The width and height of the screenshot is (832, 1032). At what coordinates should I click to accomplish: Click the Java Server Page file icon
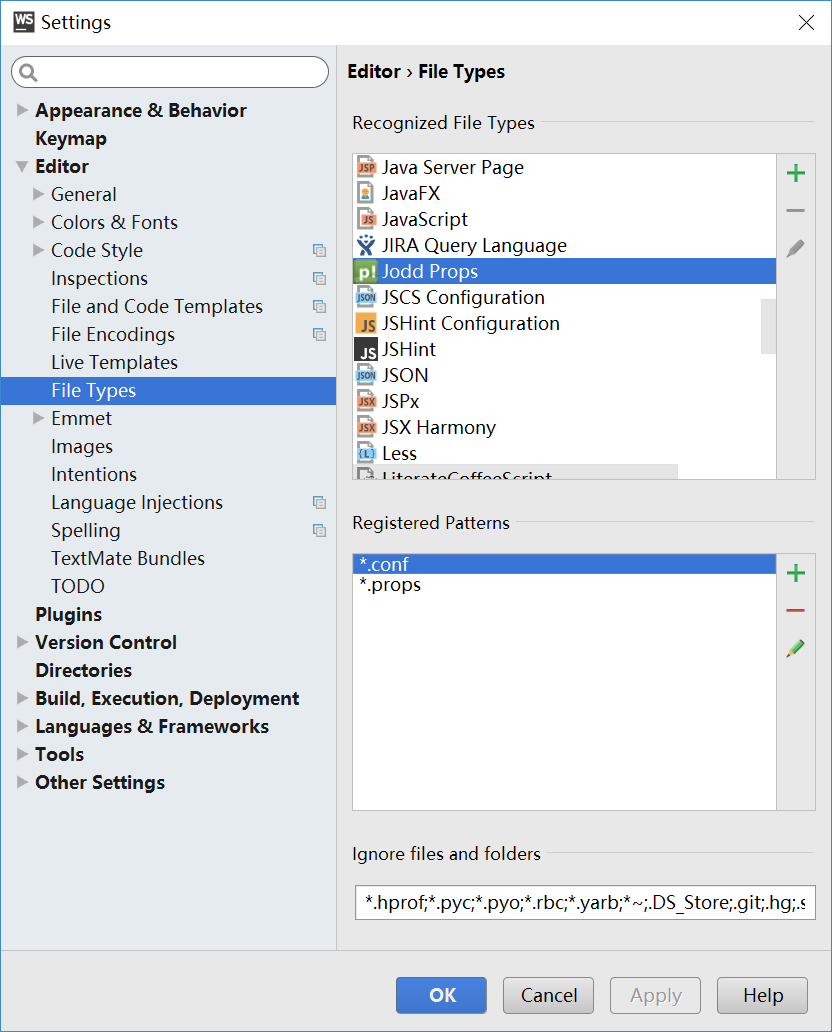click(366, 167)
